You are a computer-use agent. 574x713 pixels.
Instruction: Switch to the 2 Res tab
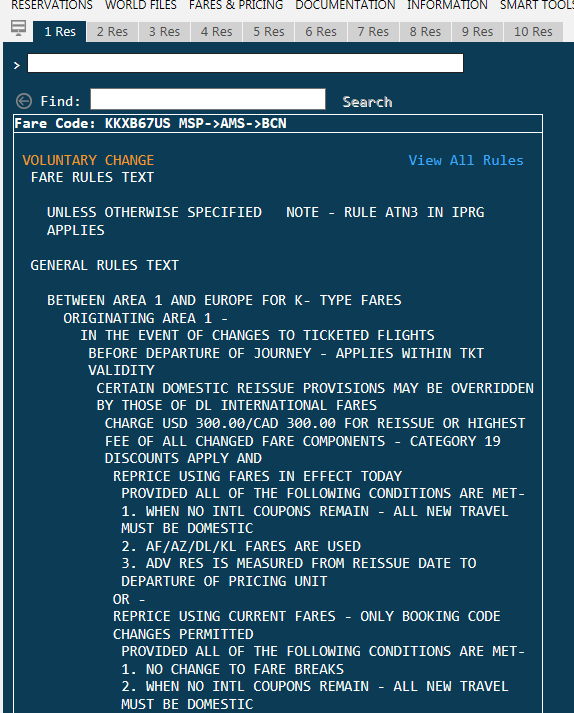[112, 31]
